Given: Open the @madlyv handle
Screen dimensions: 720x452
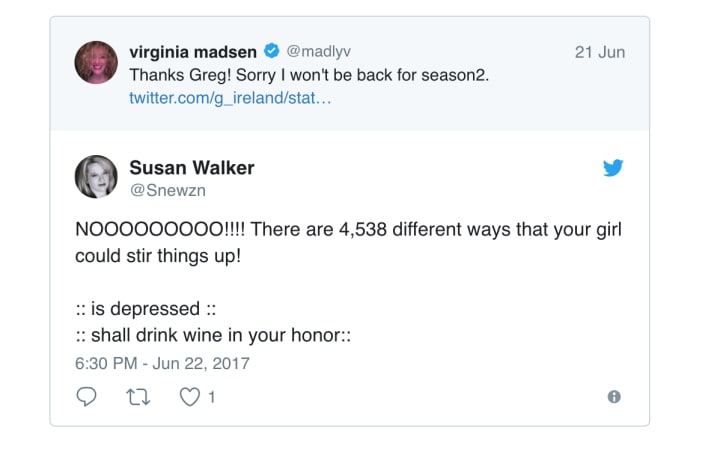Looking at the screenshot, I should (318, 51).
